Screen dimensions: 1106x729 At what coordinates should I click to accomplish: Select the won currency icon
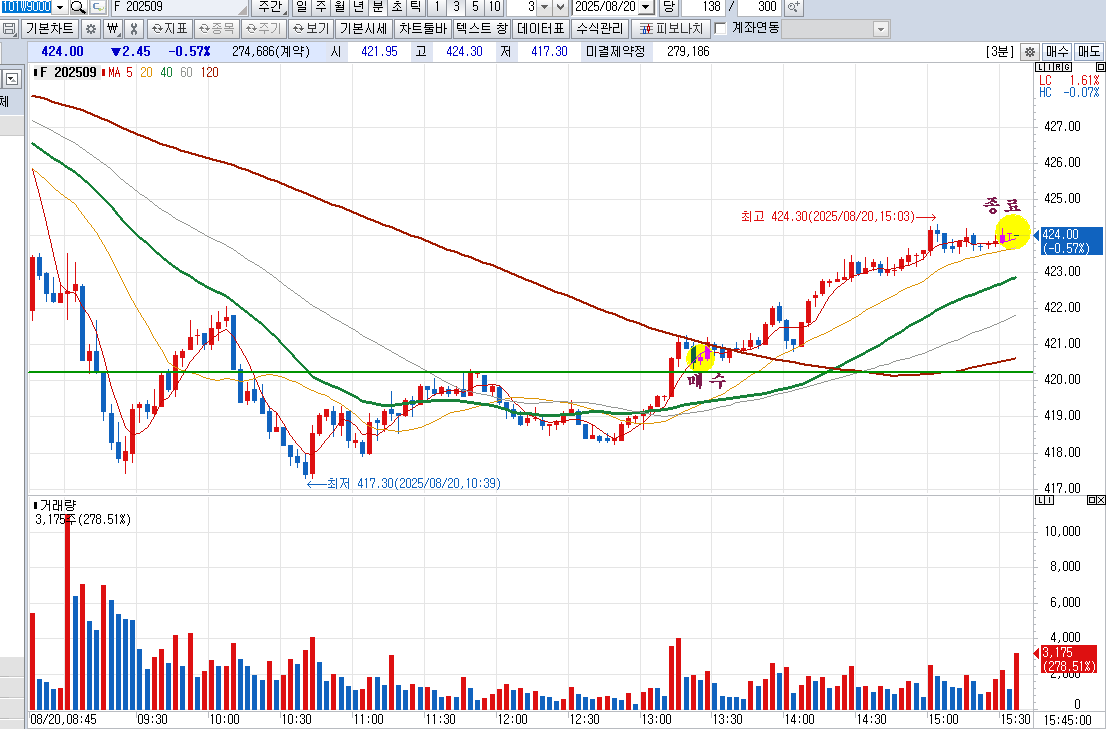coord(112,29)
